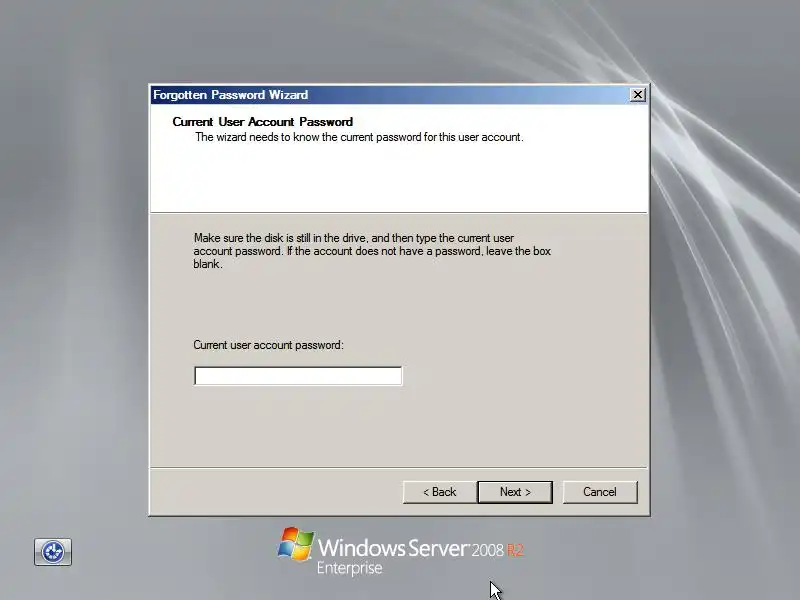Focus the current user account password field
The width and height of the screenshot is (800, 600).
(298, 376)
